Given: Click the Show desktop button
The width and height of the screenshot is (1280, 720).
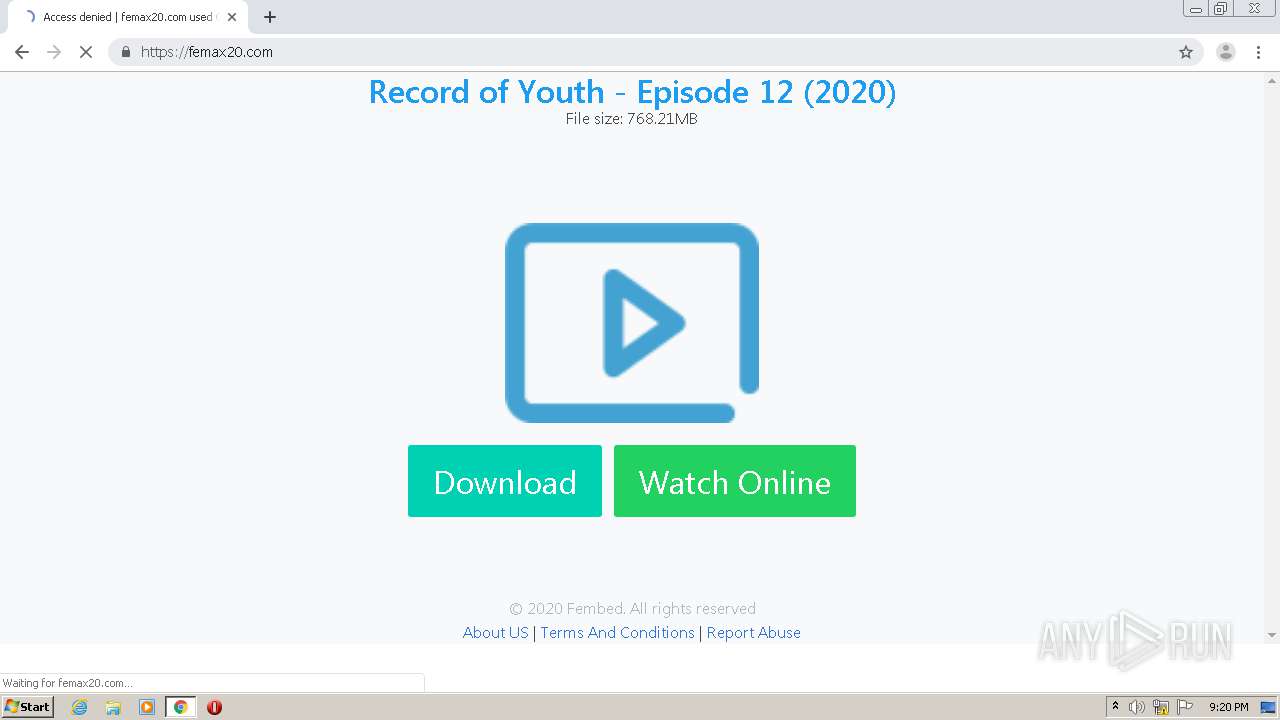Looking at the screenshot, I should [1269, 707].
